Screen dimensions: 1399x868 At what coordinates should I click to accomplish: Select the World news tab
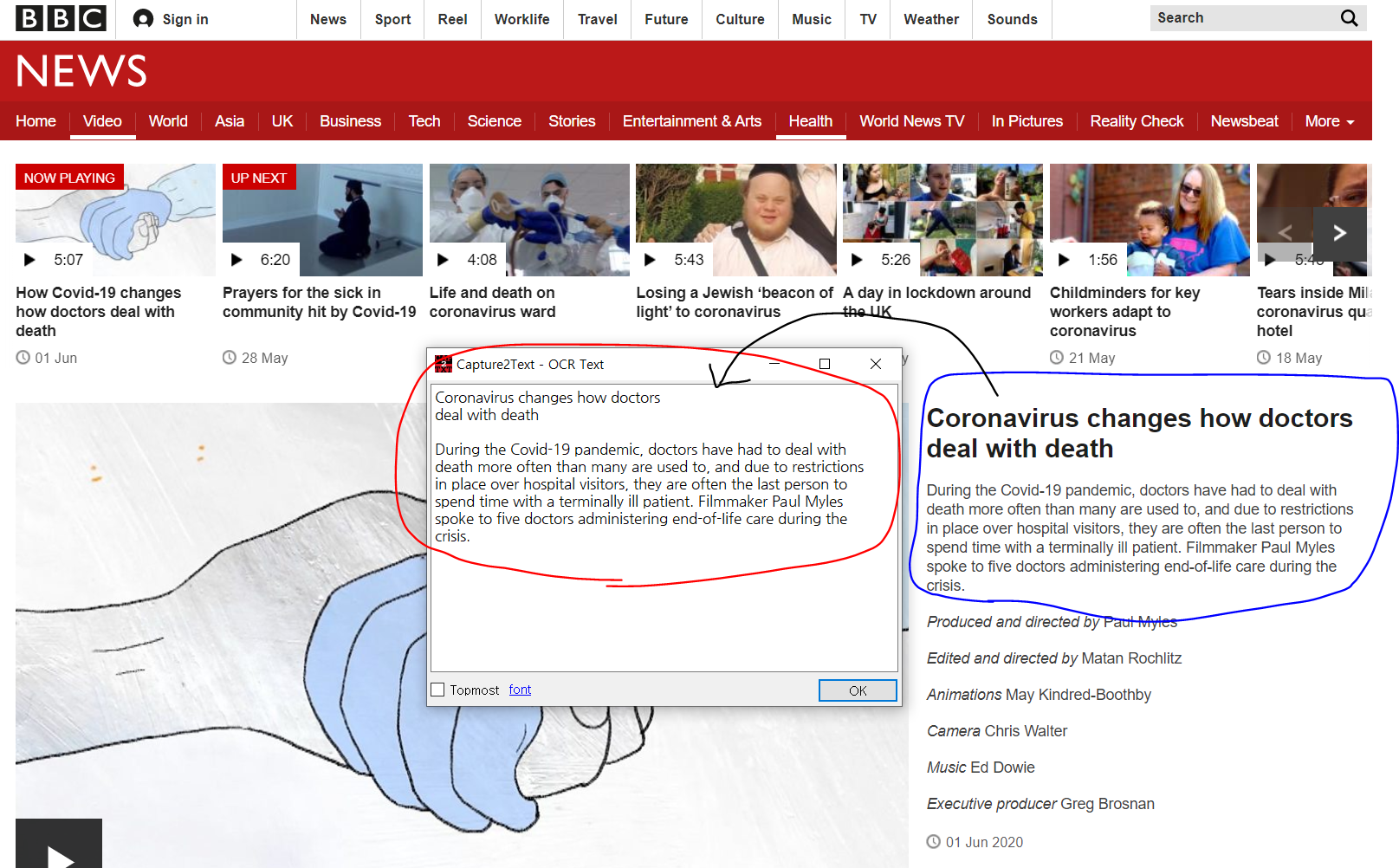168,121
